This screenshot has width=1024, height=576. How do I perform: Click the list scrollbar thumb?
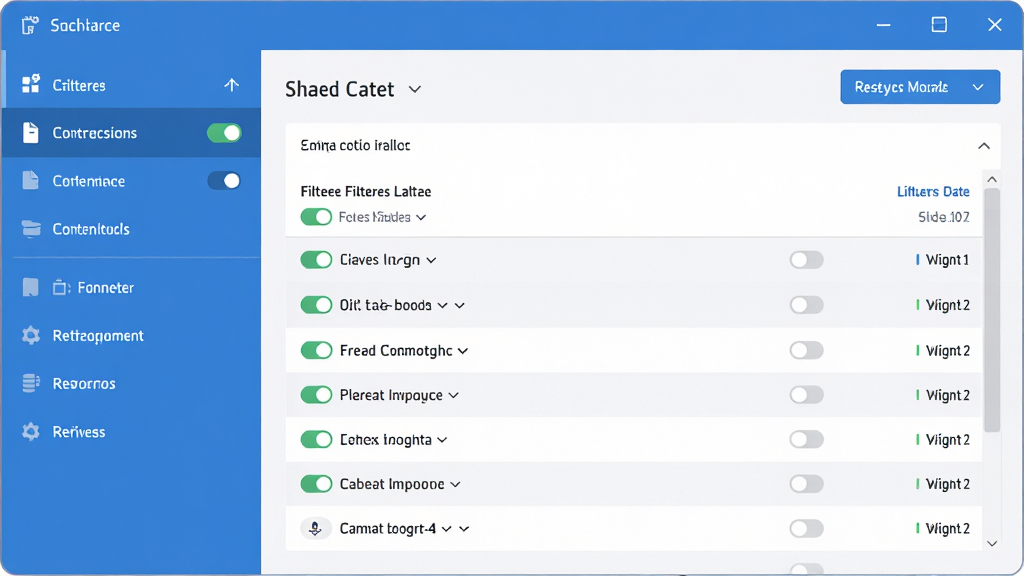pos(992,310)
